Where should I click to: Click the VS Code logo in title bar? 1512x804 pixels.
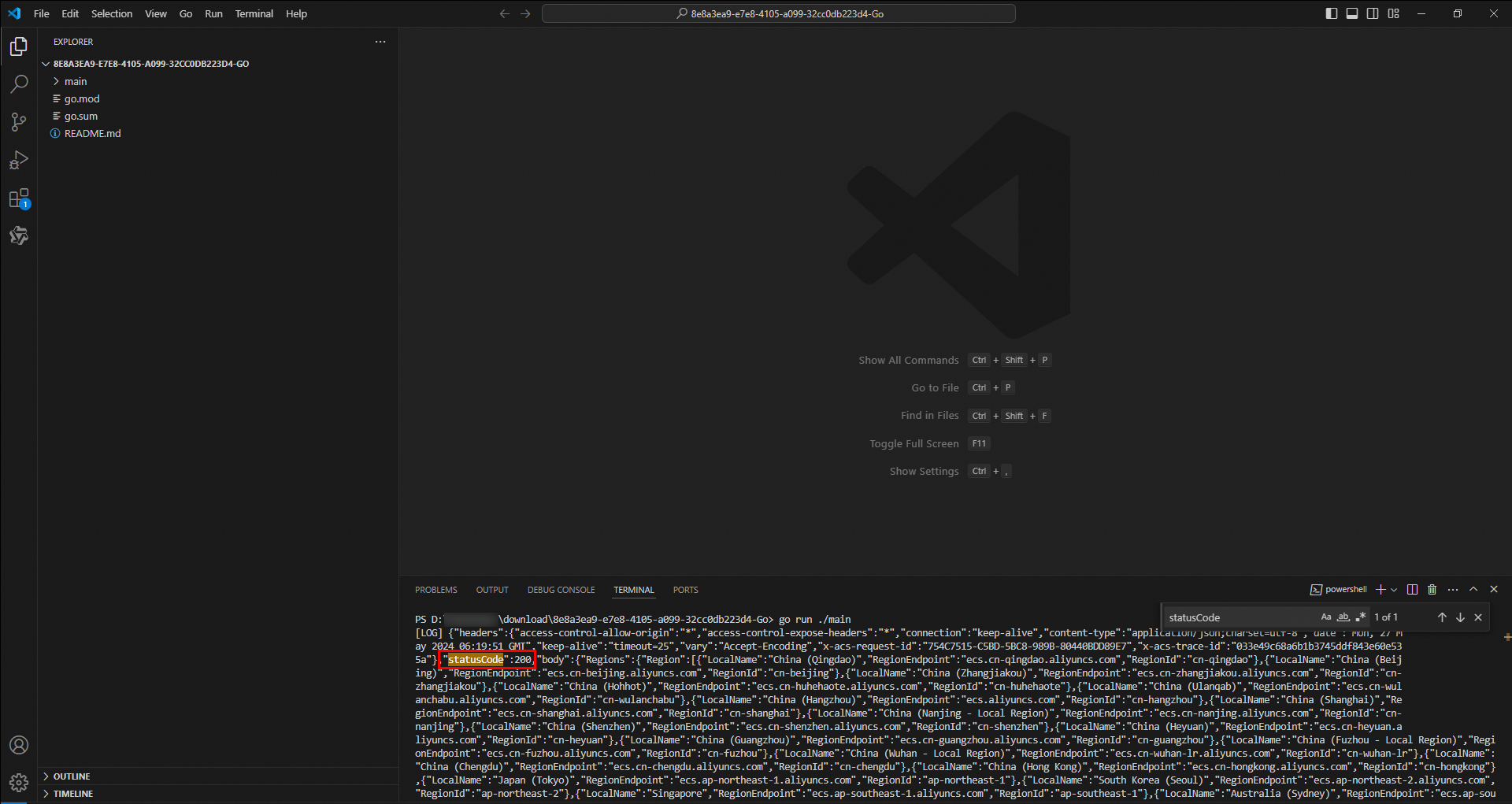point(14,13)
